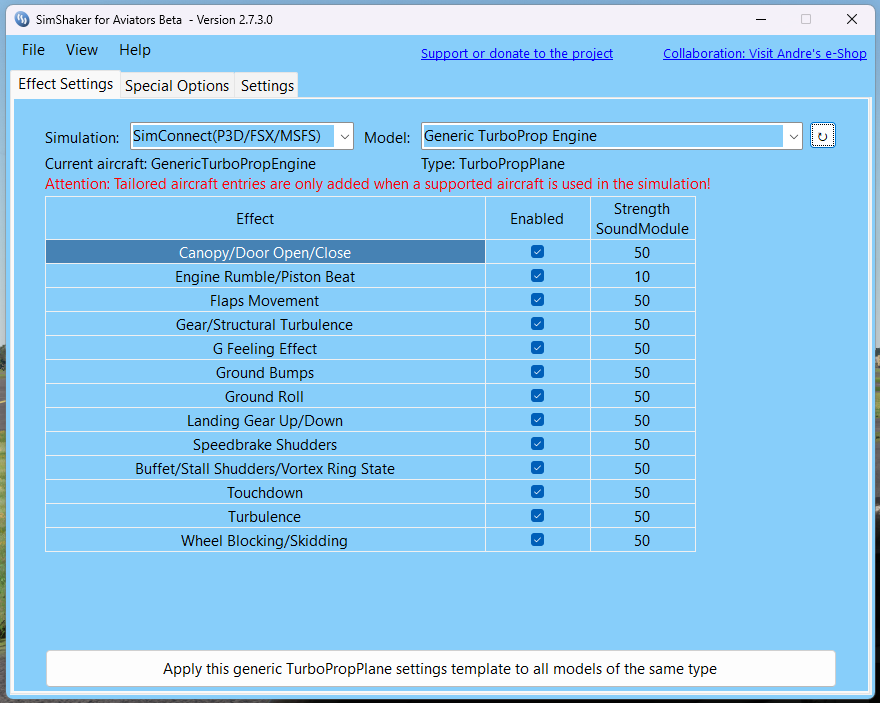Visit Andre's e-Shop collaboration link
This screenshot has height=703, width=880.
pos(765,54)
